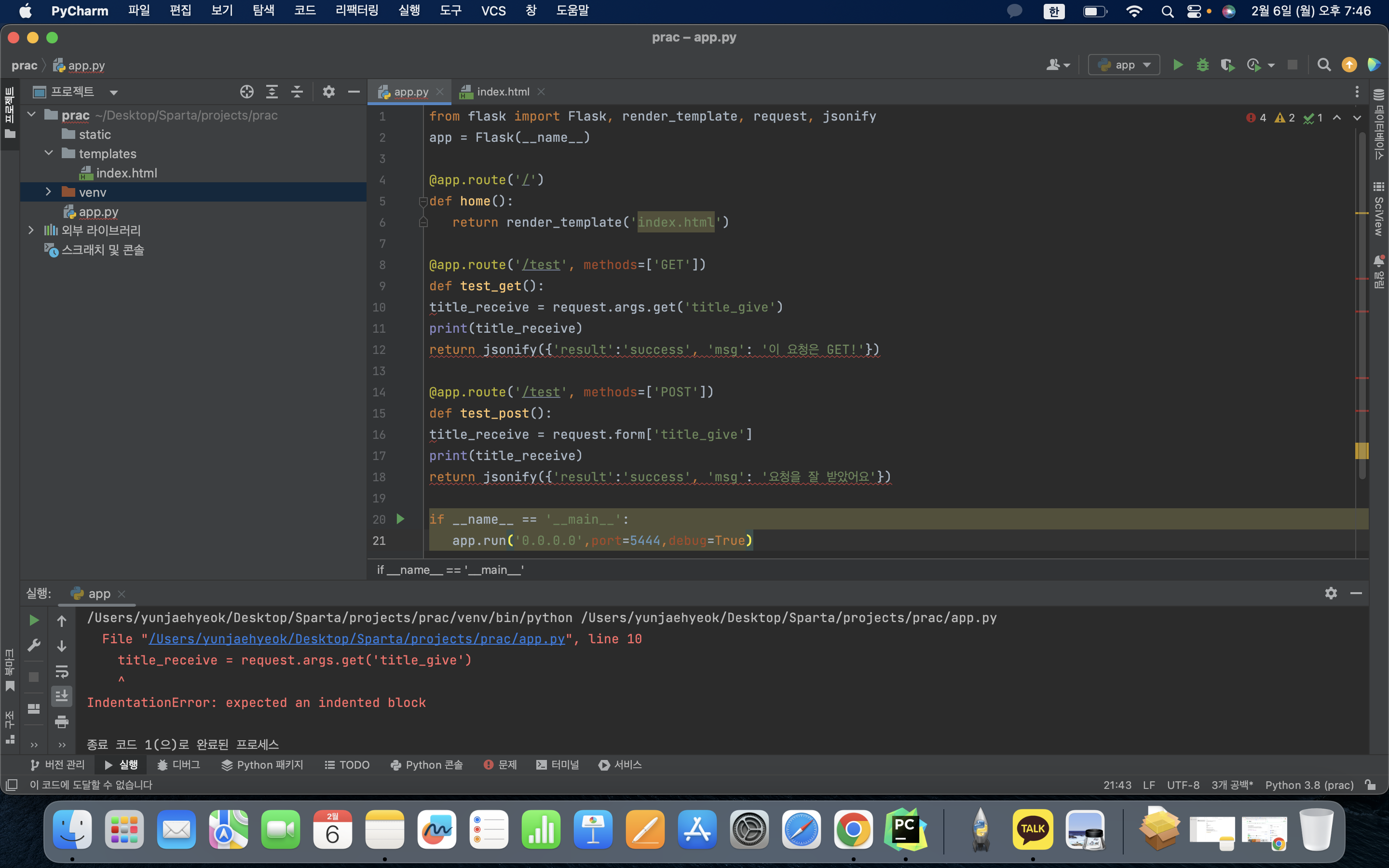Collapse all items in Project tree
Screen dimensions: 1389x868
click(297, 92)
